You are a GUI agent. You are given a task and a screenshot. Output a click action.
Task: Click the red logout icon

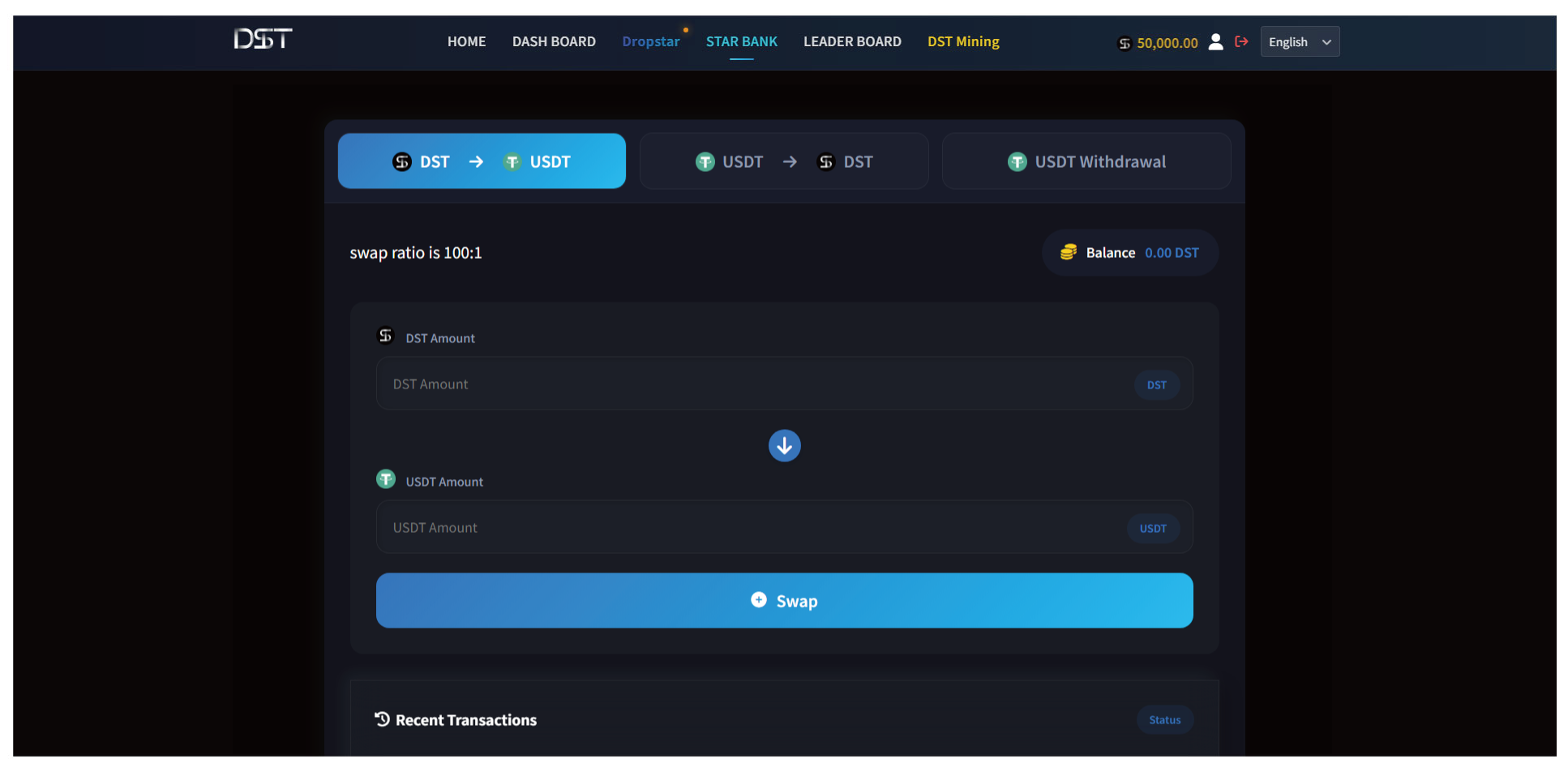(1241, 41)
